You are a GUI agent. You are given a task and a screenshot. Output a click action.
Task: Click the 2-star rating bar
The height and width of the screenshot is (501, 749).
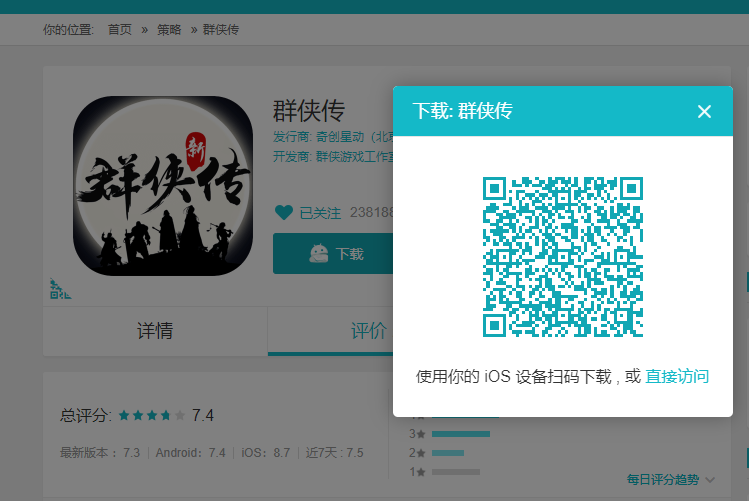coord(447,453)
